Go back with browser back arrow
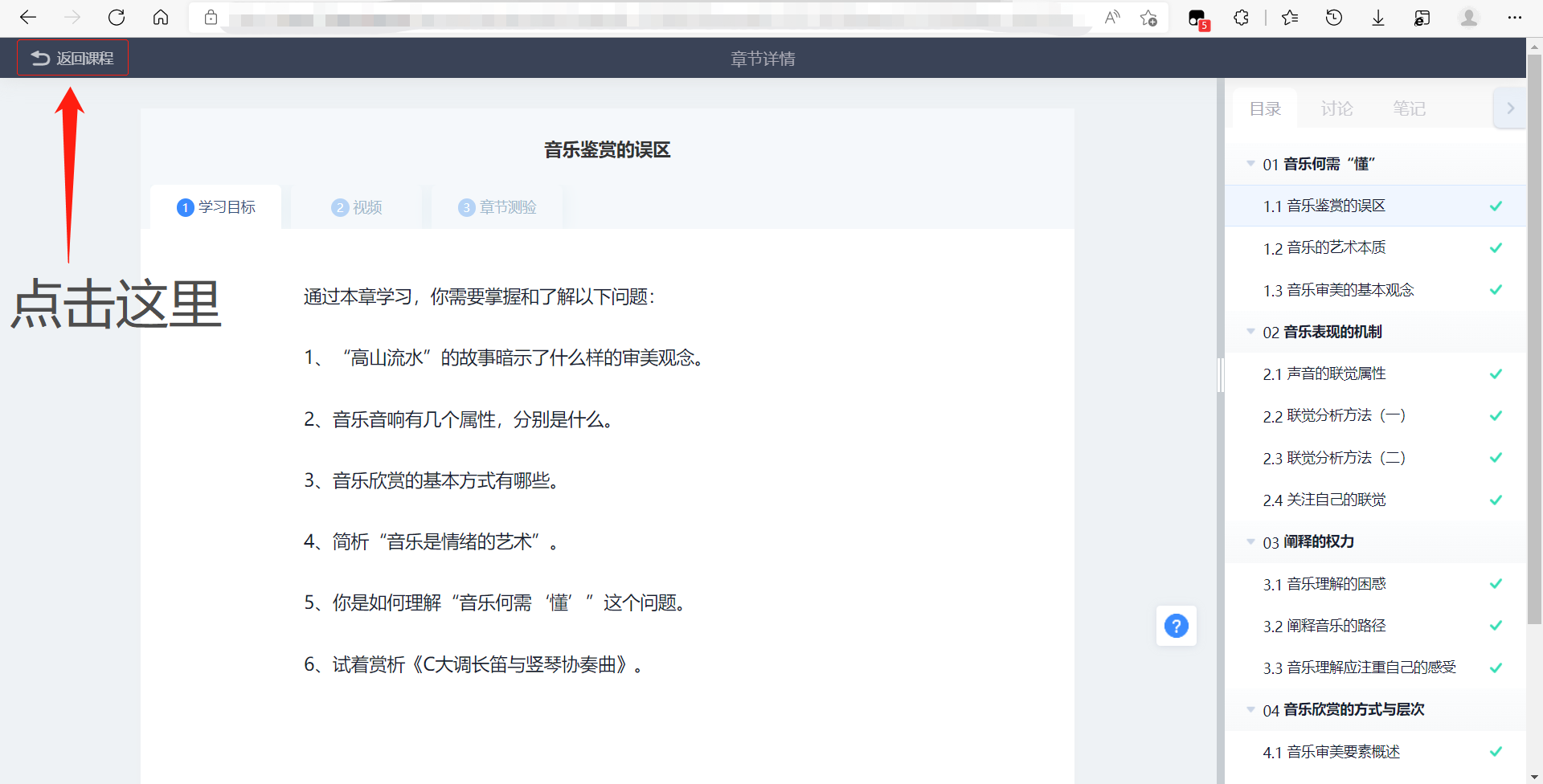Screen dimensions: 1543x784 click(x=28, y=17)
